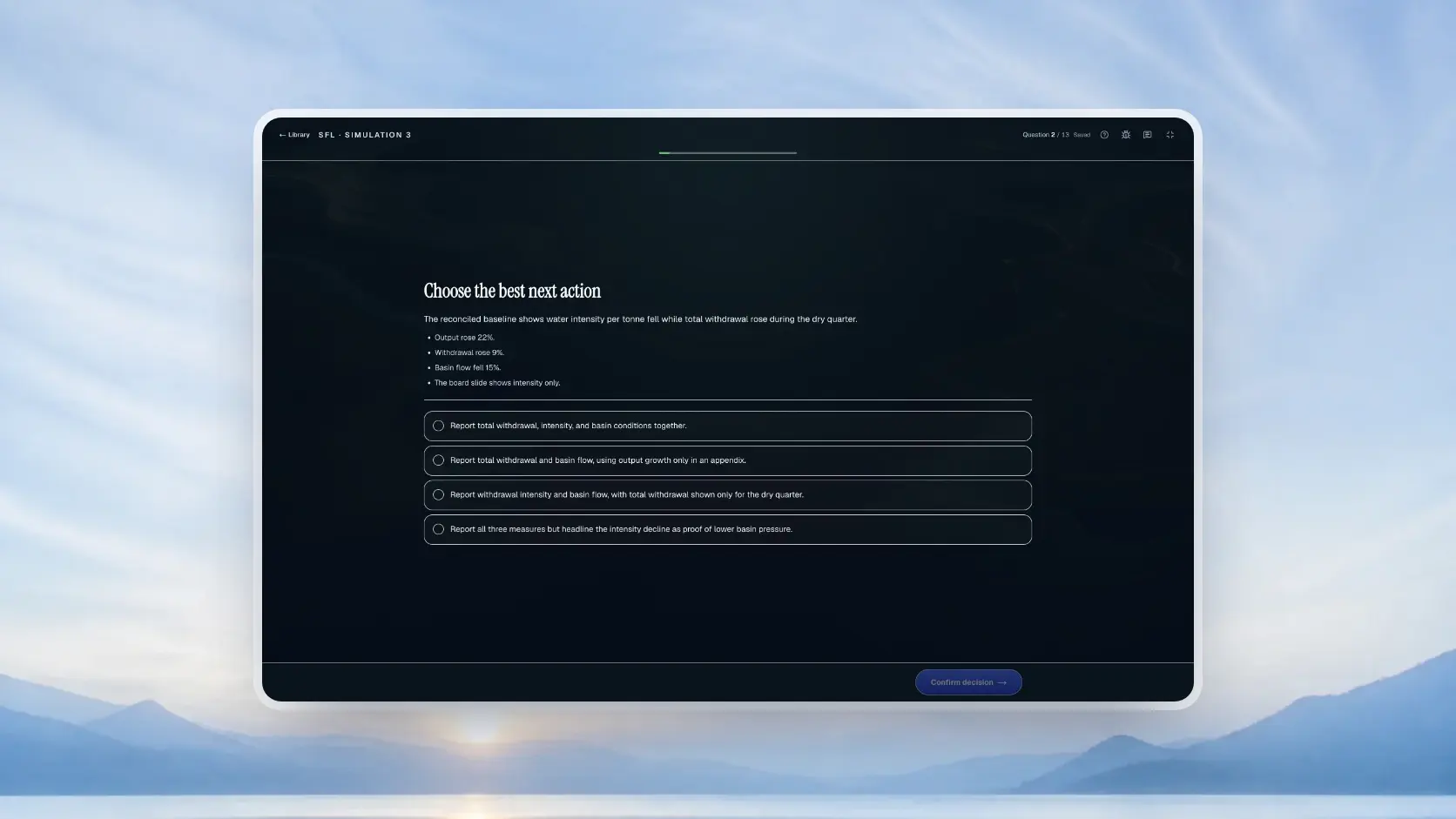Image resolution: width=1456 pixels, height=819 pixels.
Task: Pick option showing total withdrawal only for dry quarter
Action: tap(728, 494)
